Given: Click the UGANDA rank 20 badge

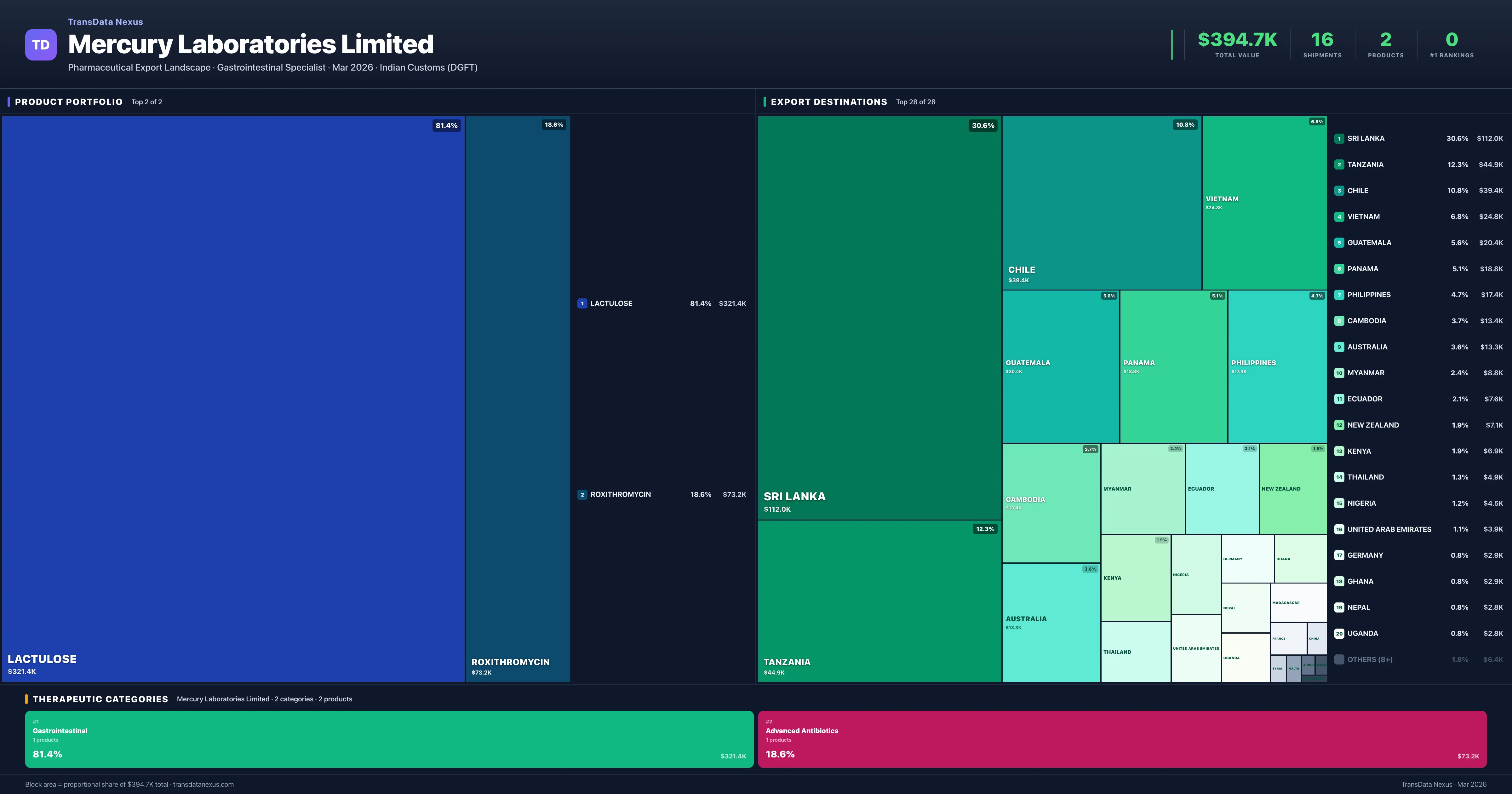Looking at the screenshot, I should (1339, 633).
